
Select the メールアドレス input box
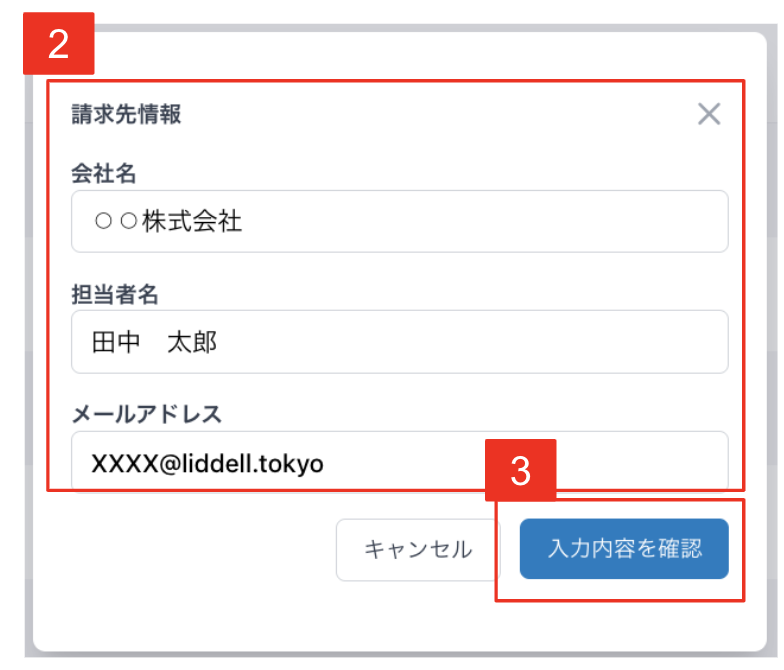pyautogui.click(x=400, y=462)
